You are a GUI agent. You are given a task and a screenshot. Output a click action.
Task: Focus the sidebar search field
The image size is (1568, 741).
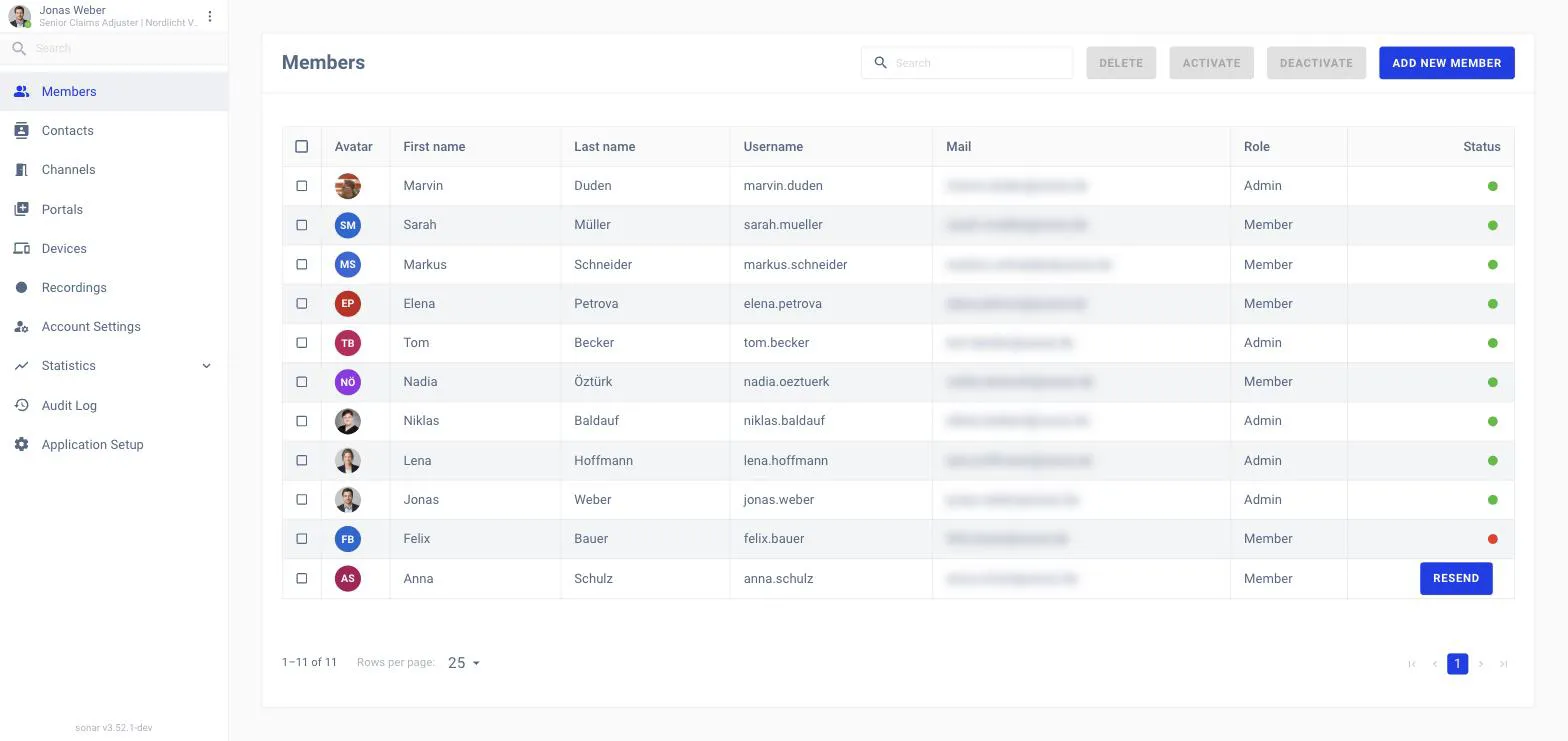(x=114, y=48)
